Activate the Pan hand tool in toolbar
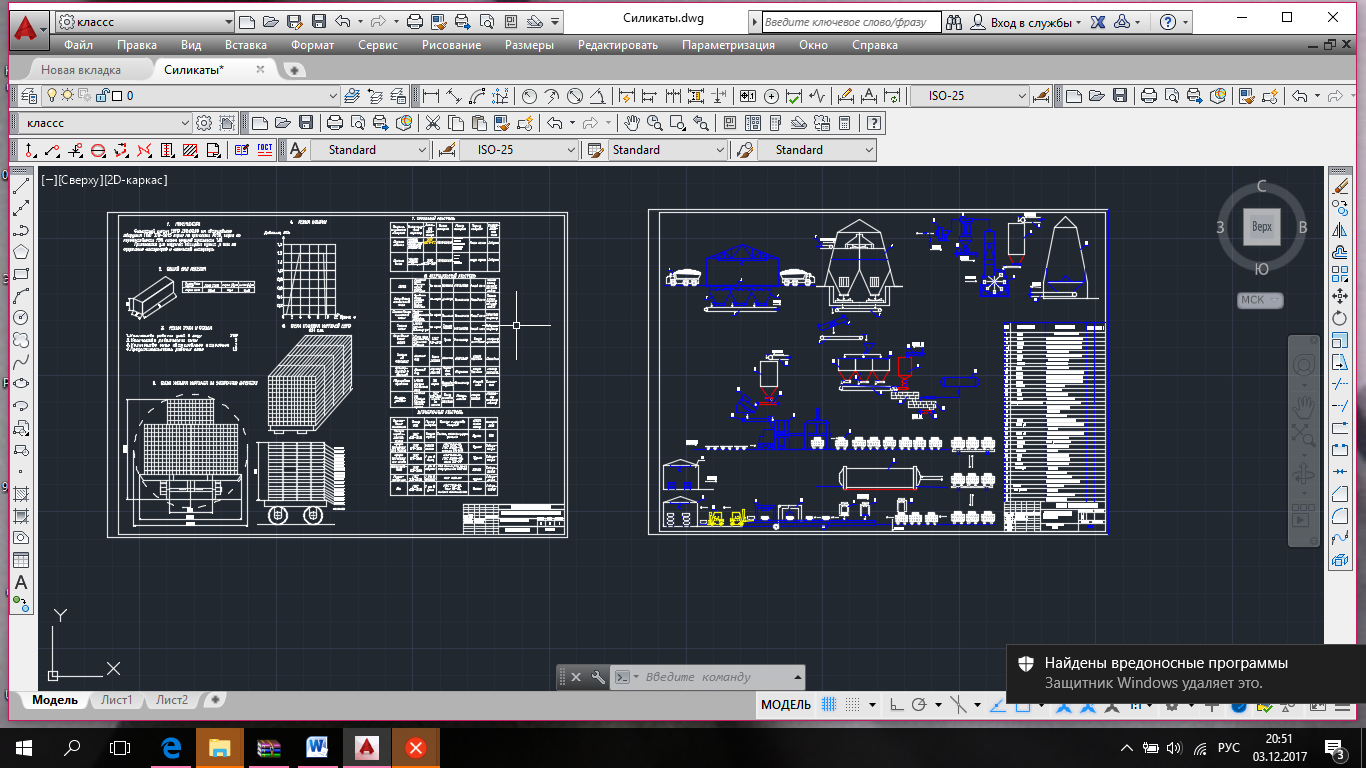Viewport: 1366px width, 768px height. [632, 123]
